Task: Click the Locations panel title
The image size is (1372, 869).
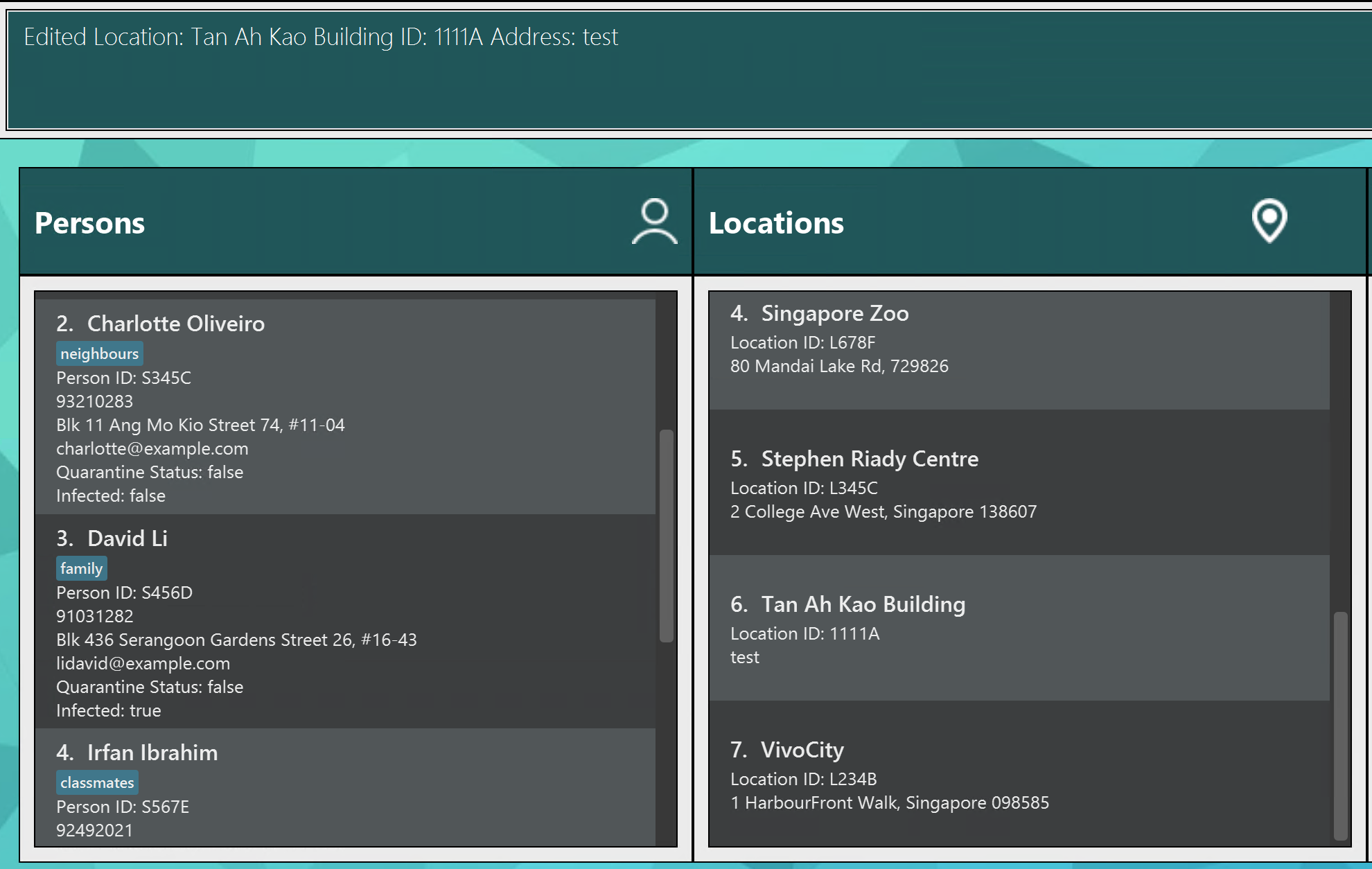Action: click(x=776, y=223)
